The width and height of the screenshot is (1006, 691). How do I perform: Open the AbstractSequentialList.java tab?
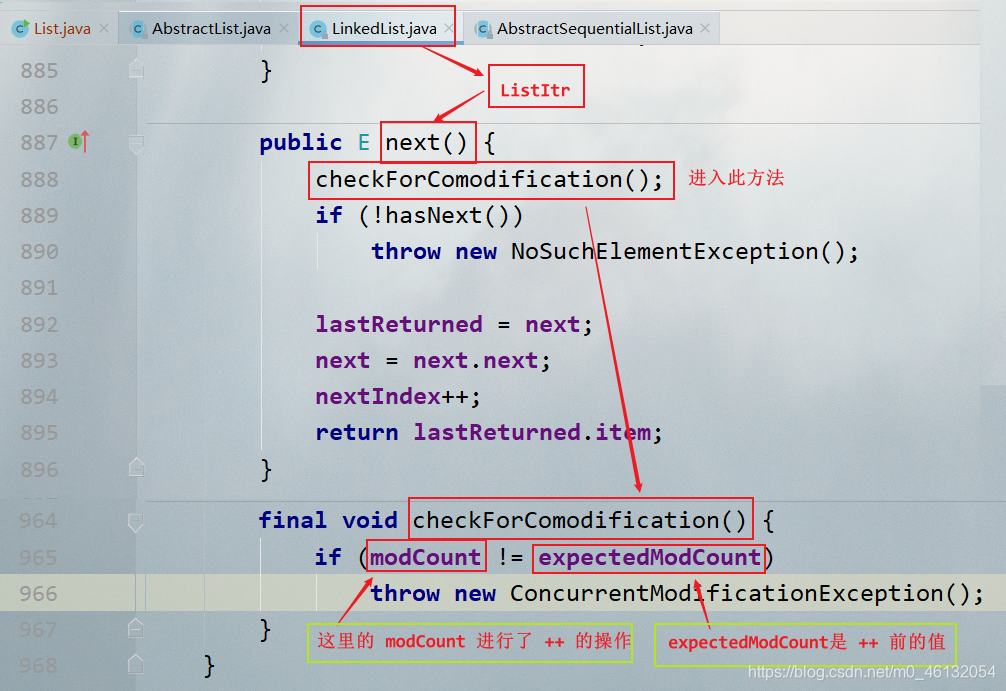click(594, 29)
